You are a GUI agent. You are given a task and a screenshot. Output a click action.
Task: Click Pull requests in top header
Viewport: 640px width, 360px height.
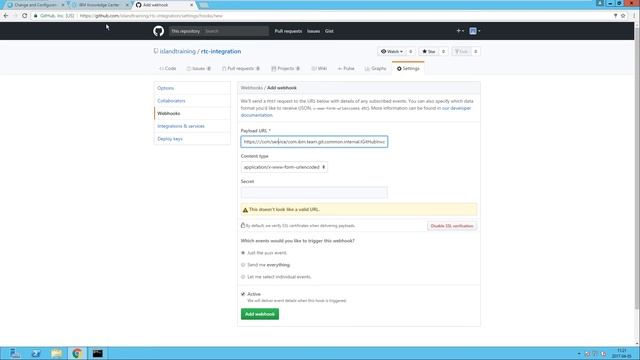point(288,31)
